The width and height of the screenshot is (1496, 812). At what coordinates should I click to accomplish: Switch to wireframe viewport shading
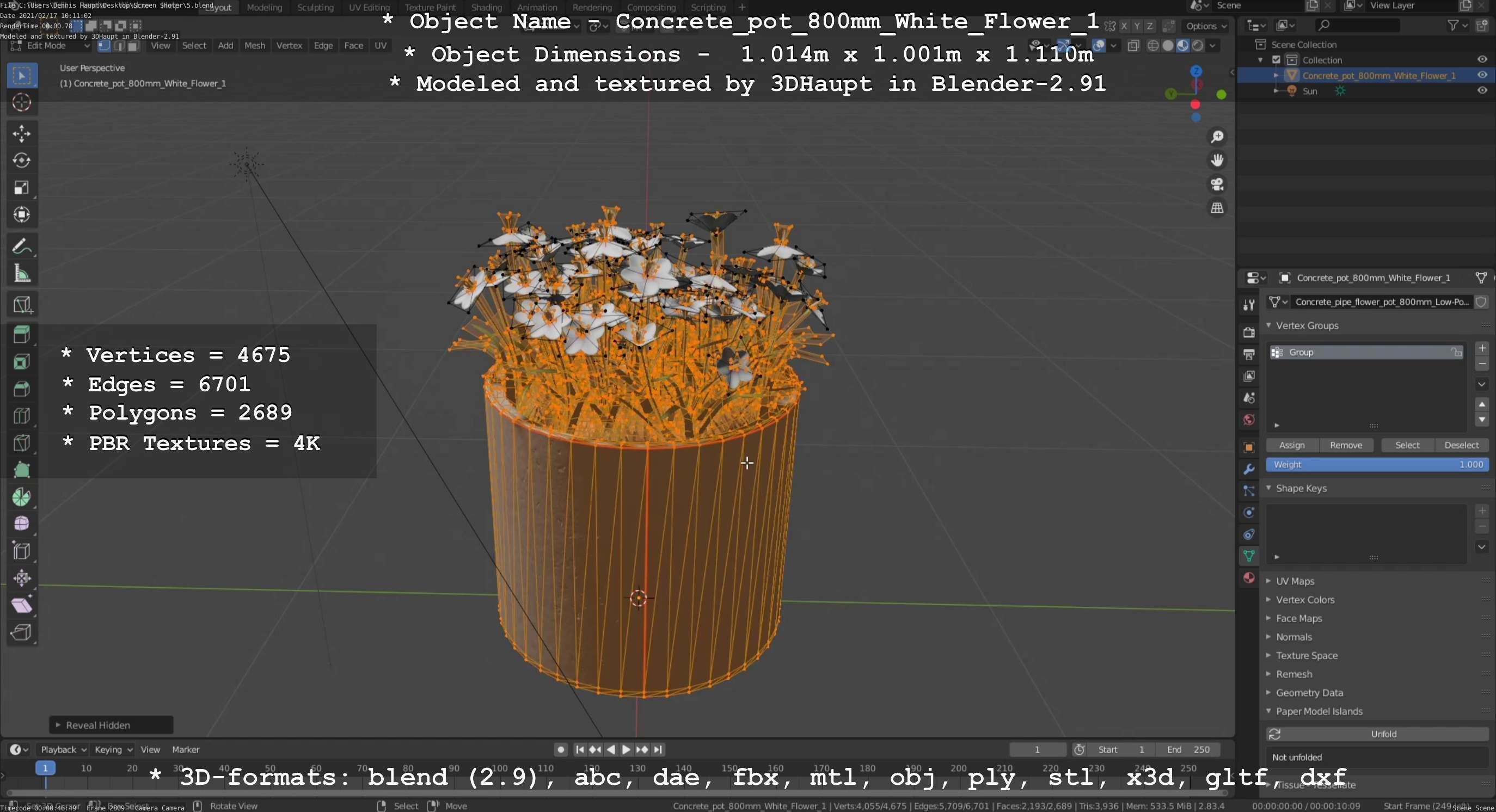pyautogui.click(x=1154, y=46)
